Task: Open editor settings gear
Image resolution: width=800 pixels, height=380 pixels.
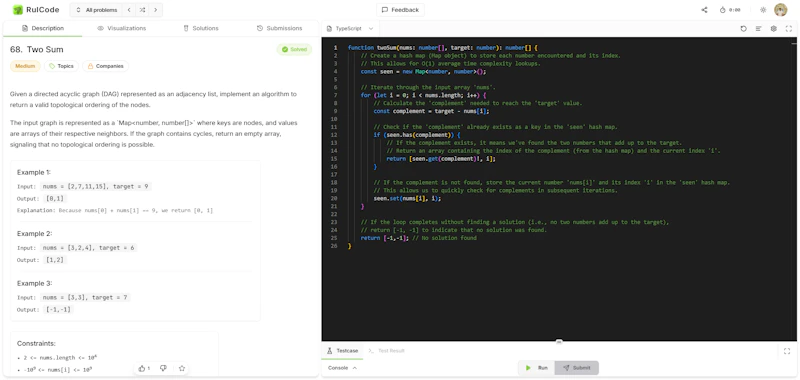Action: (x=773, y=29)
